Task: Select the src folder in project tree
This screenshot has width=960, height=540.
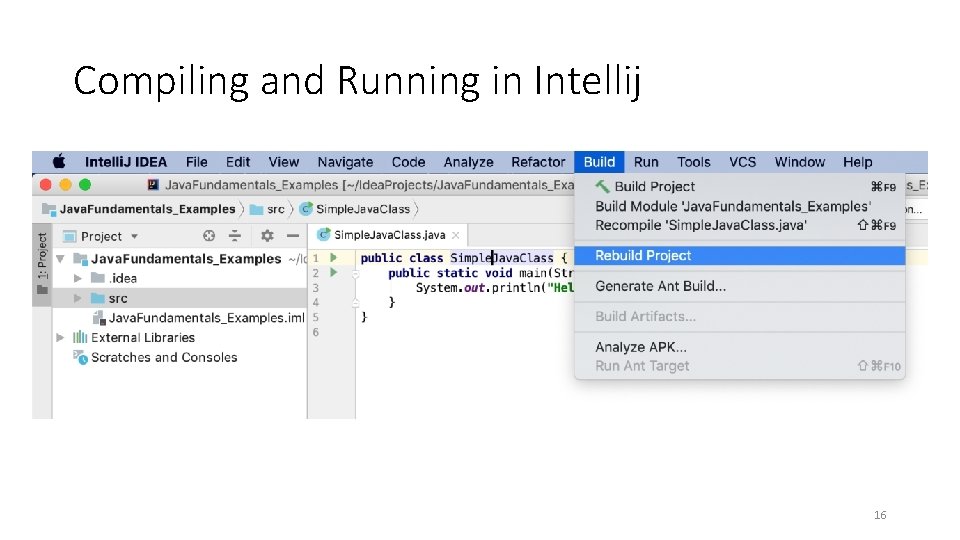Action: point(179,298)
